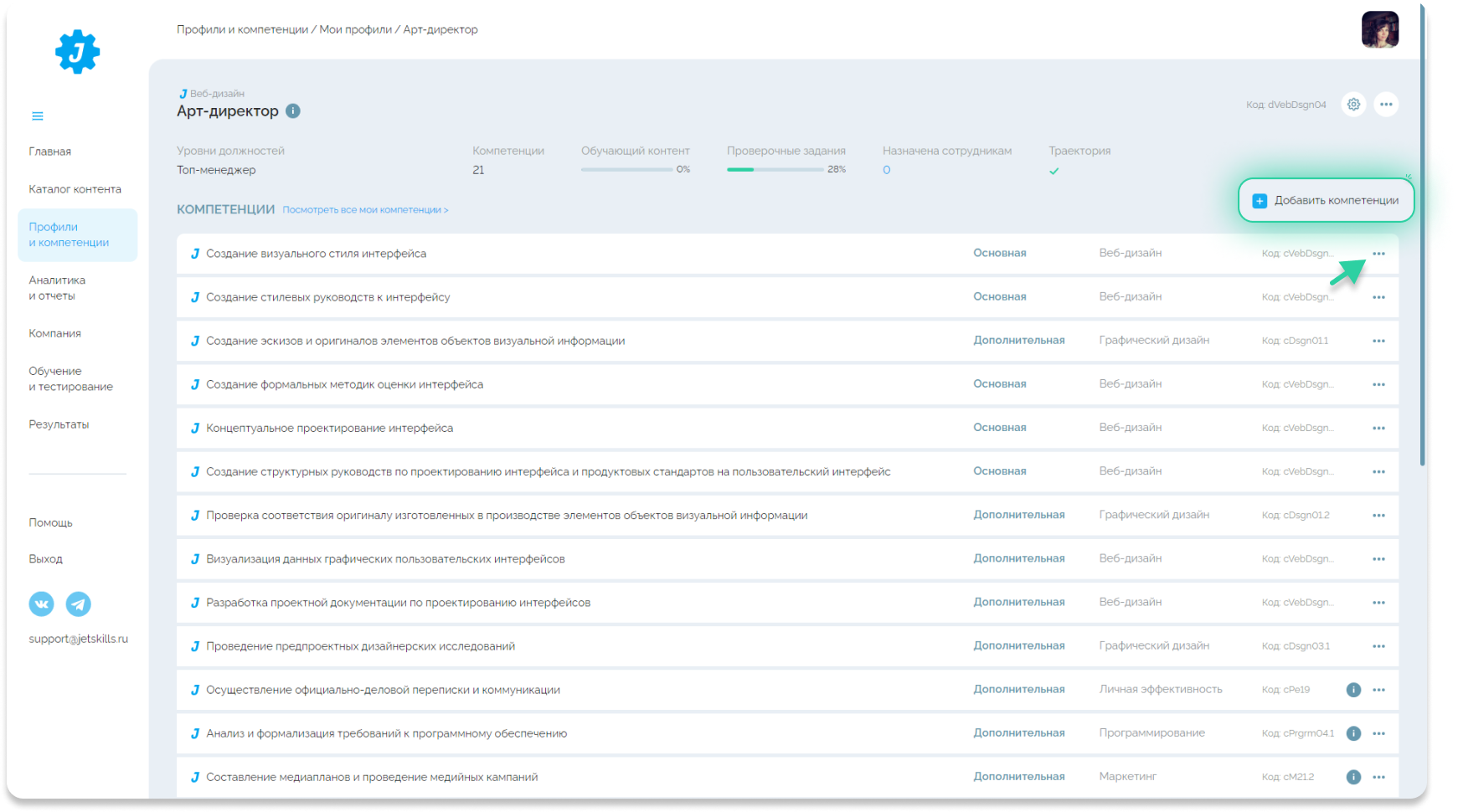Click Программирование category cell

pyautogui.click(x=1151, y=733)
